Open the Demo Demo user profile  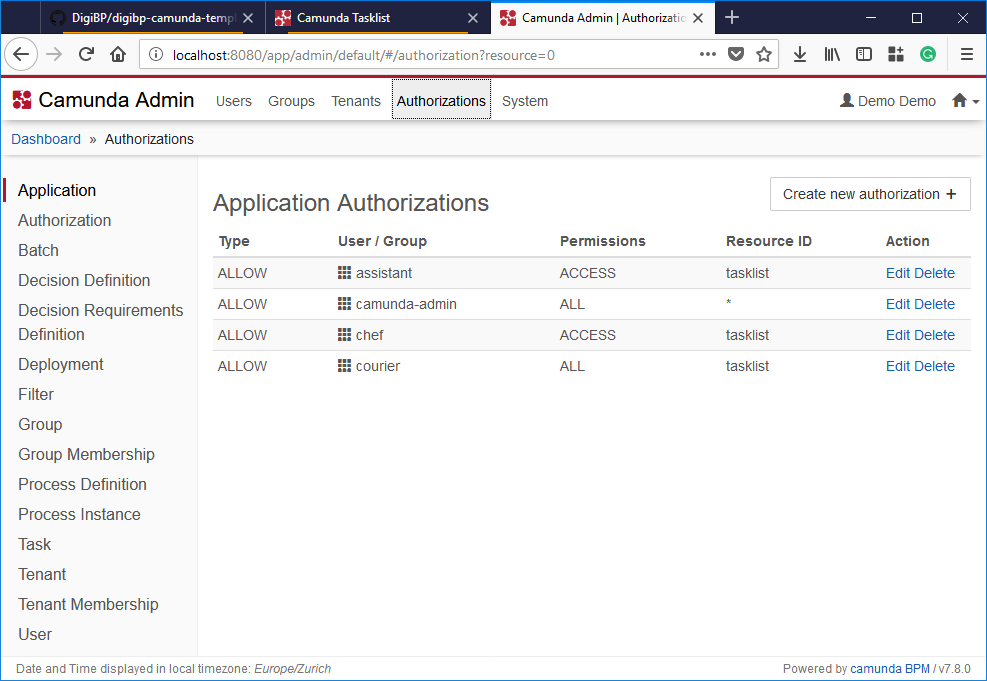pyautogui.click(x=888, y=101)
